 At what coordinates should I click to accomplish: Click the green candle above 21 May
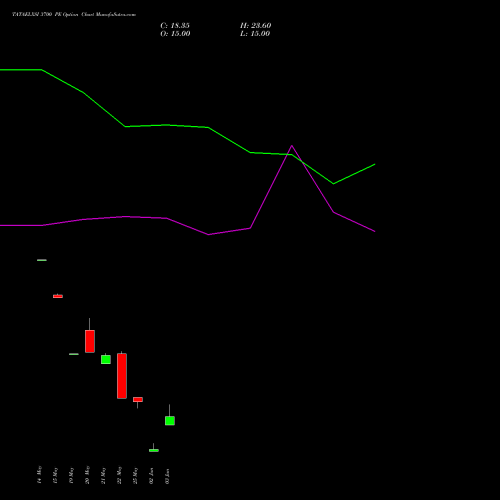coord(106,359)
